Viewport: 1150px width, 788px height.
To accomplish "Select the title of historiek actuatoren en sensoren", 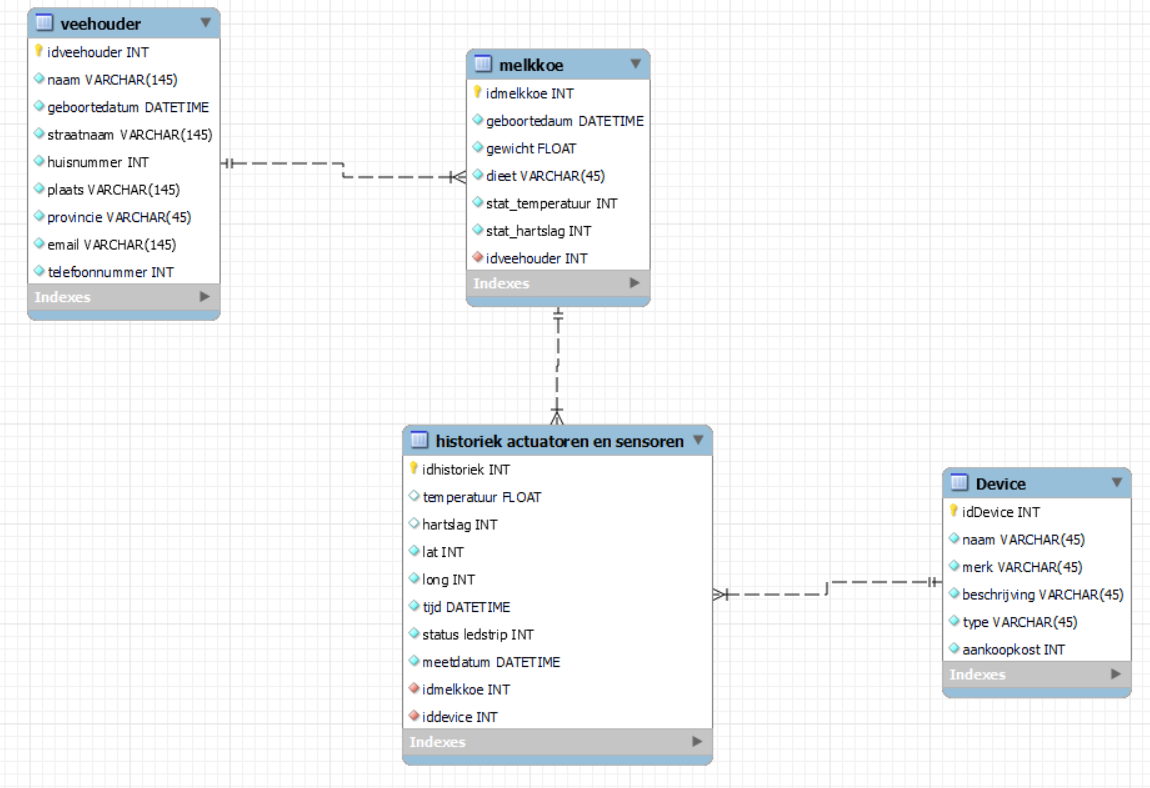I will click(560, 440).
